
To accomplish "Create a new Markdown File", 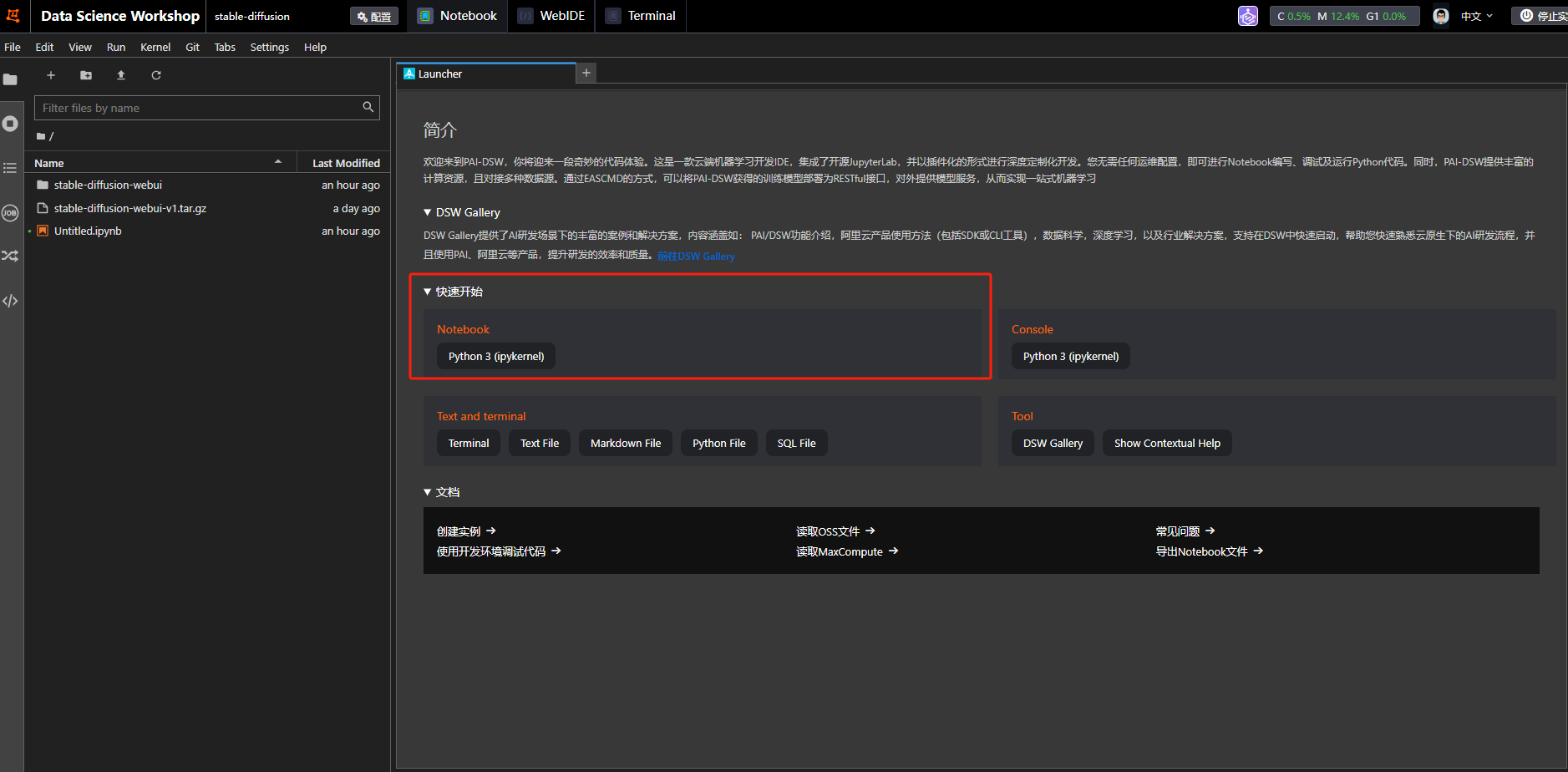I will click(626, 443).
